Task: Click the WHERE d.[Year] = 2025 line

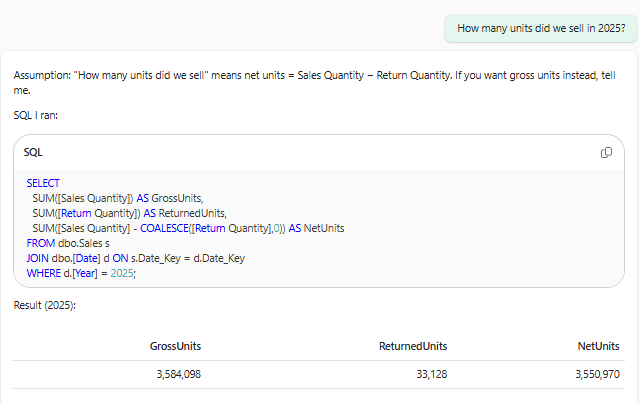Action: click(81, 273)
